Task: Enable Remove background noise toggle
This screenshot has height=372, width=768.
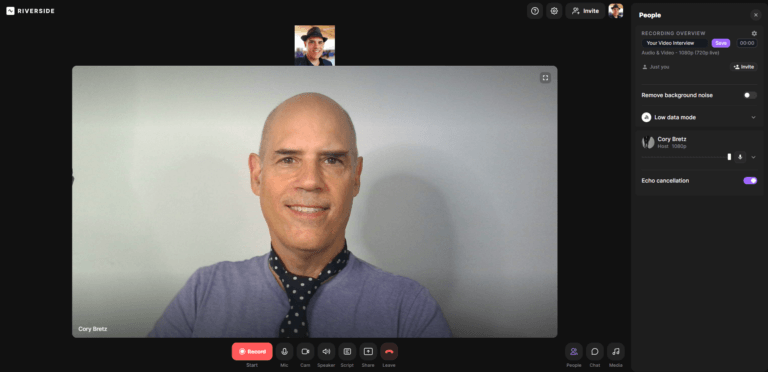Action: point(750,95)
